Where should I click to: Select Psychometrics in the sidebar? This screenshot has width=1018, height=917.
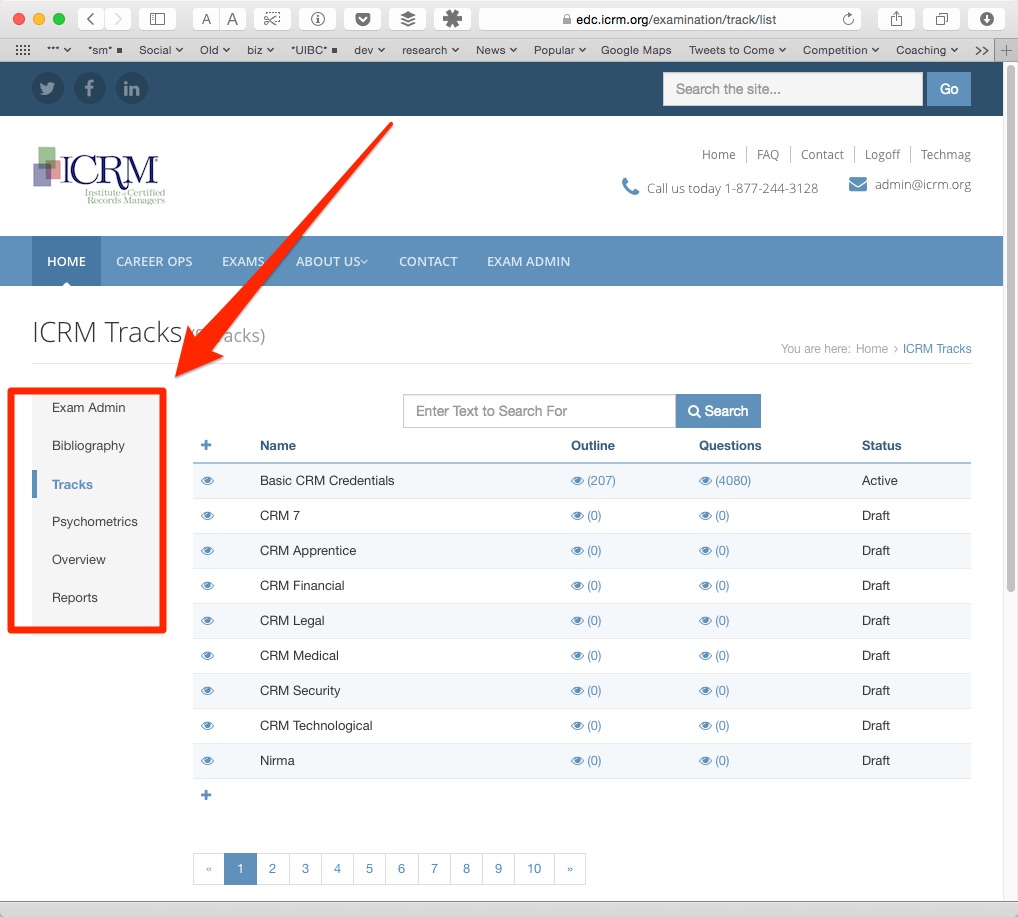point(95,521)
